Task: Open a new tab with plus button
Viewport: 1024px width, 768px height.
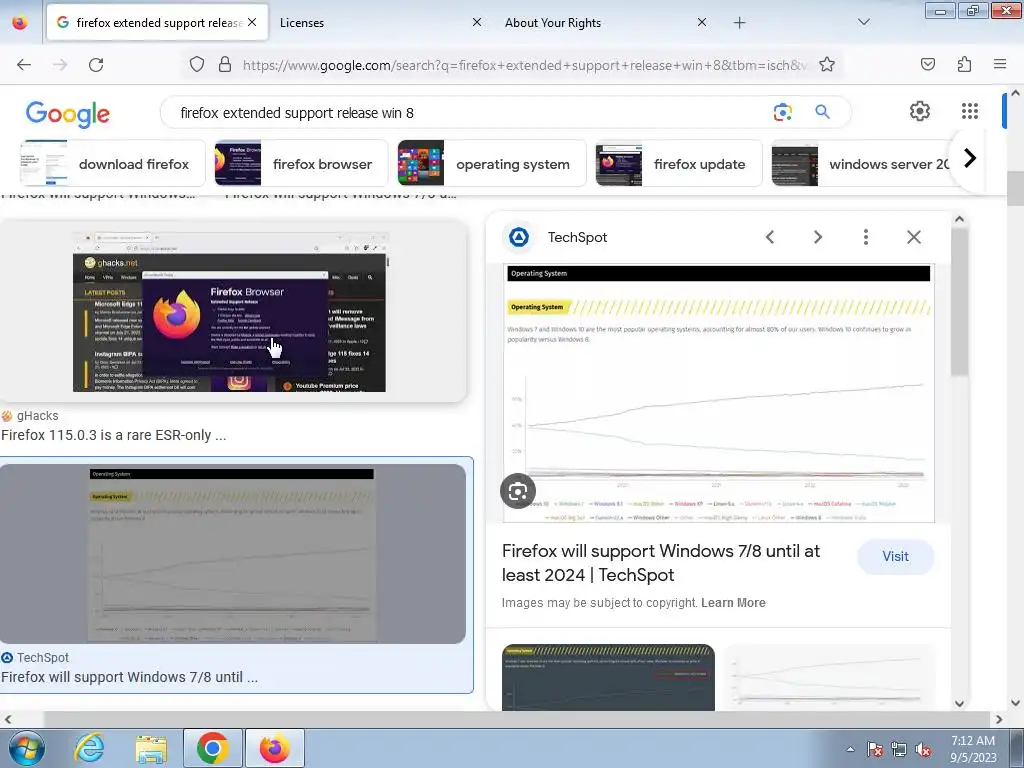Action: point(739,23)
